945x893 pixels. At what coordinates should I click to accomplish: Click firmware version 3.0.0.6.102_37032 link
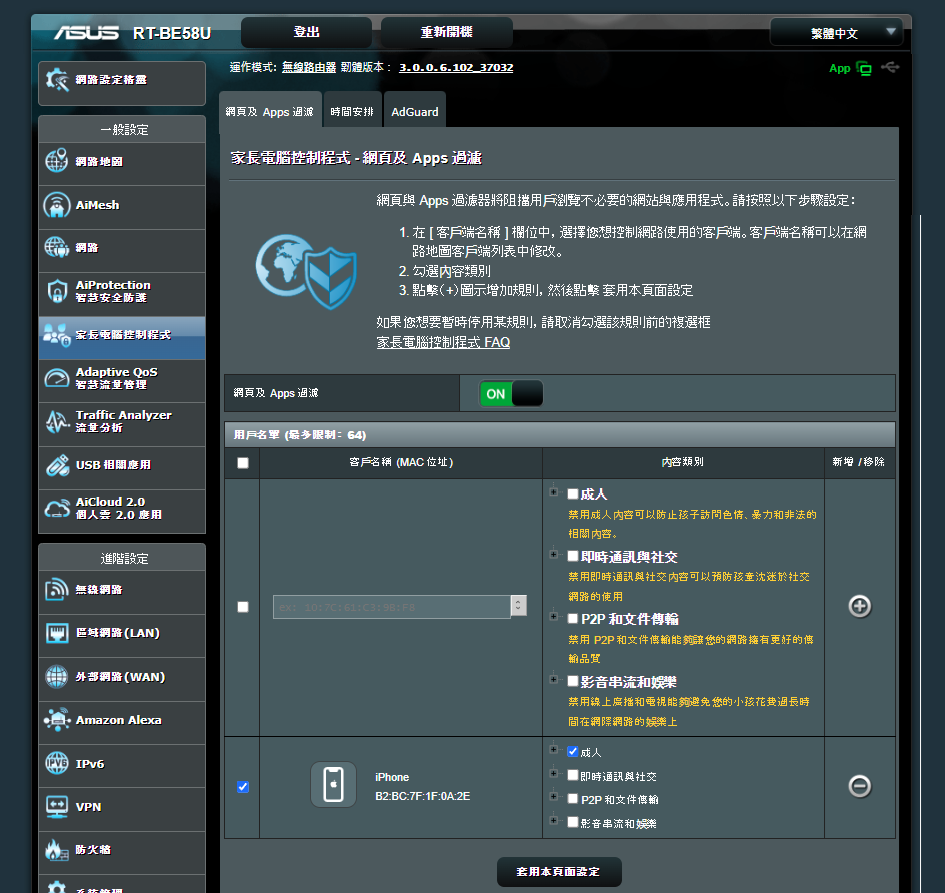point(456,67)
